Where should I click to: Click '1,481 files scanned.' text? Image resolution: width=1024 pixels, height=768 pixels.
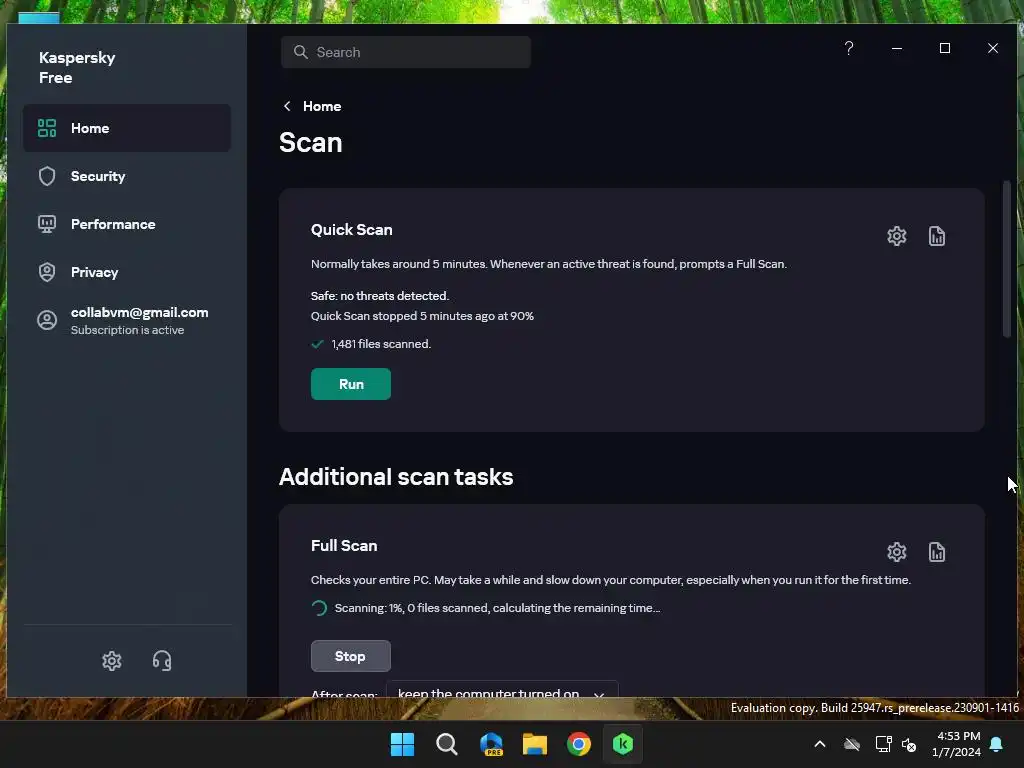(381, 344)
